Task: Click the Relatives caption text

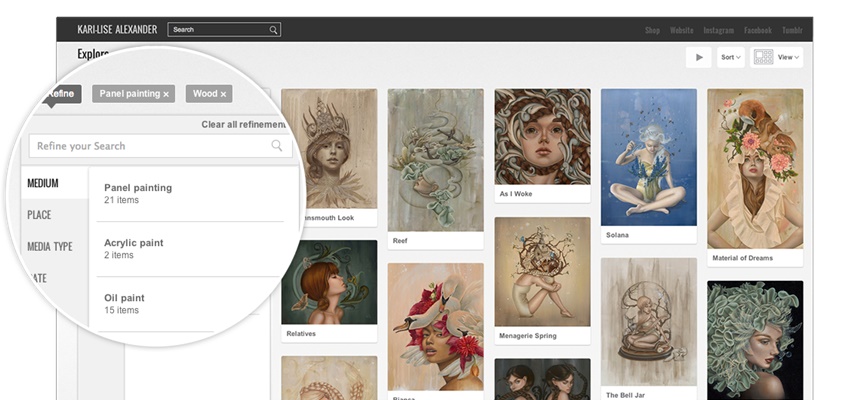Action: [x=301, y=333]
